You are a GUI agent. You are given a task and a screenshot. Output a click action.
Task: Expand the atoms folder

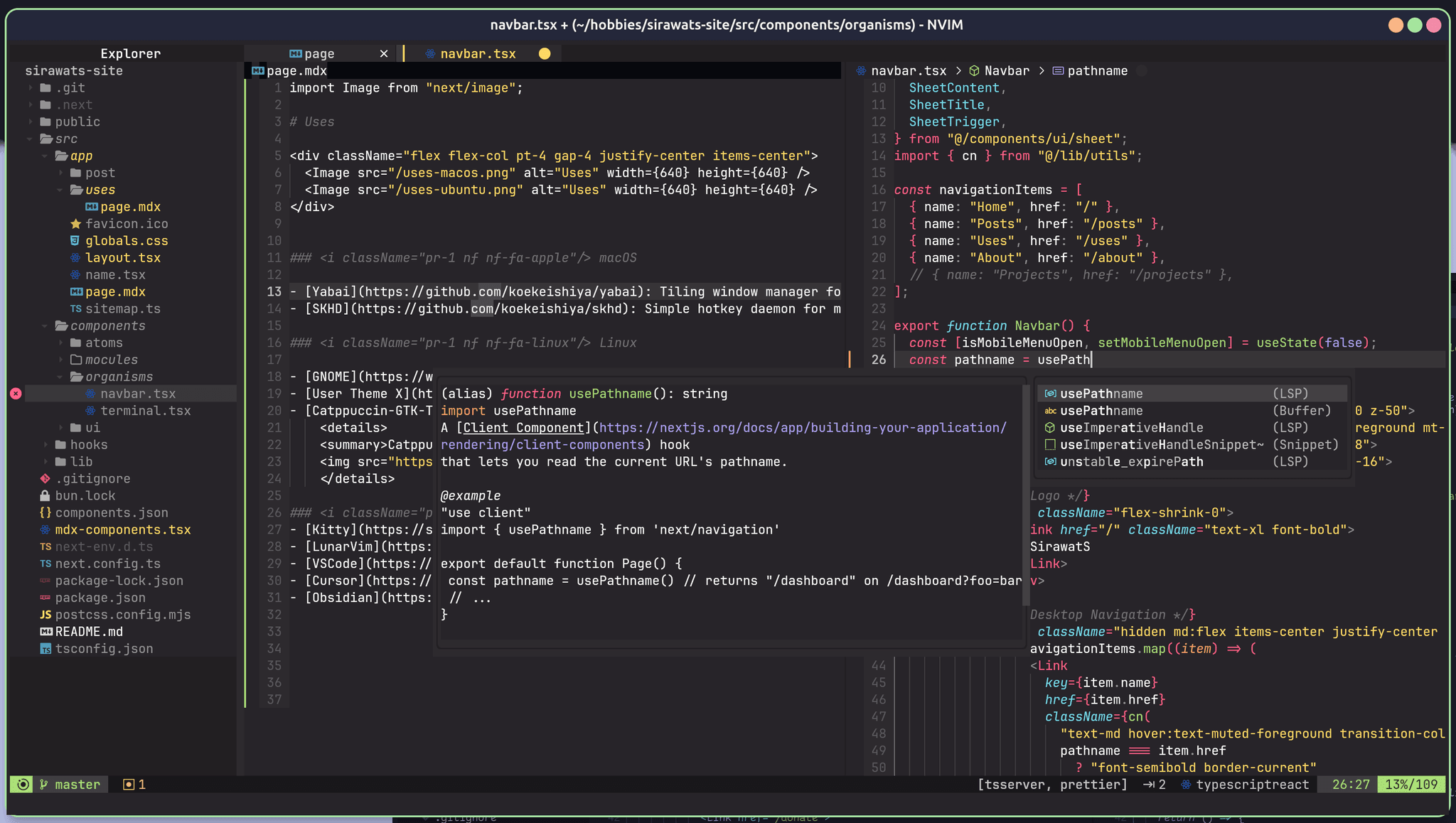60,343
